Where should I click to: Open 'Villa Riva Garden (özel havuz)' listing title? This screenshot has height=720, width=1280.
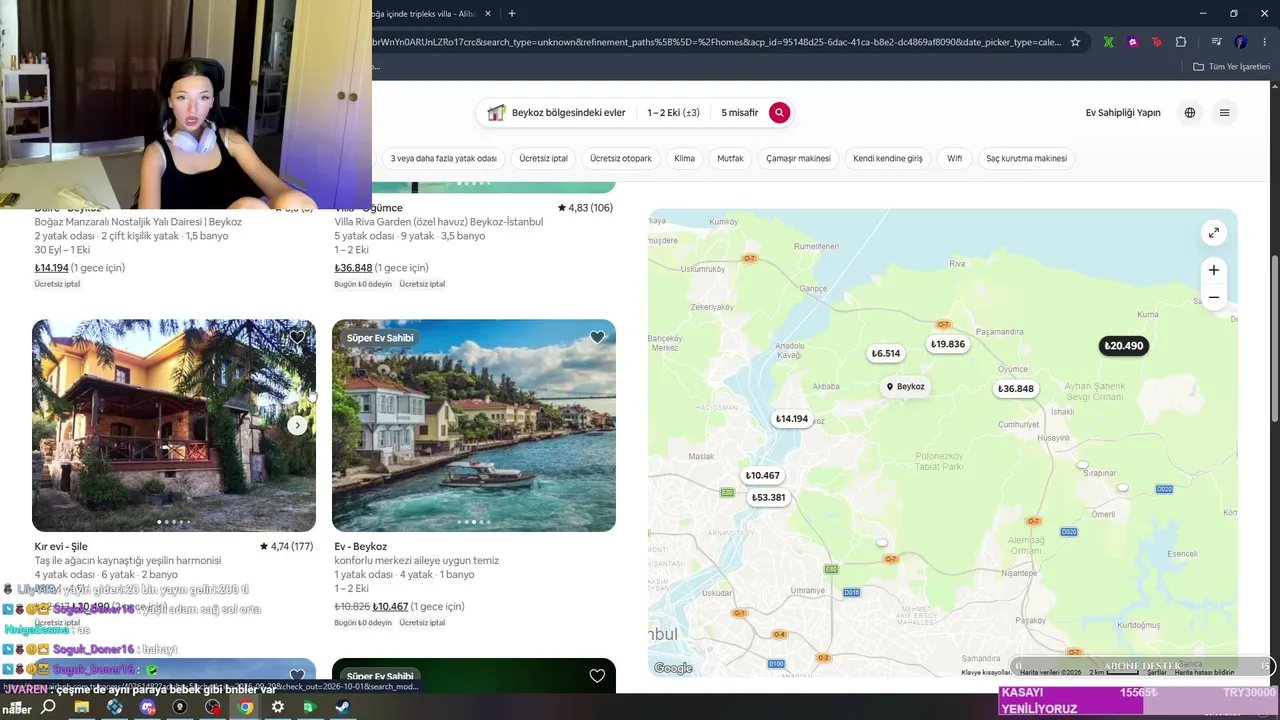tap(439, 222)
